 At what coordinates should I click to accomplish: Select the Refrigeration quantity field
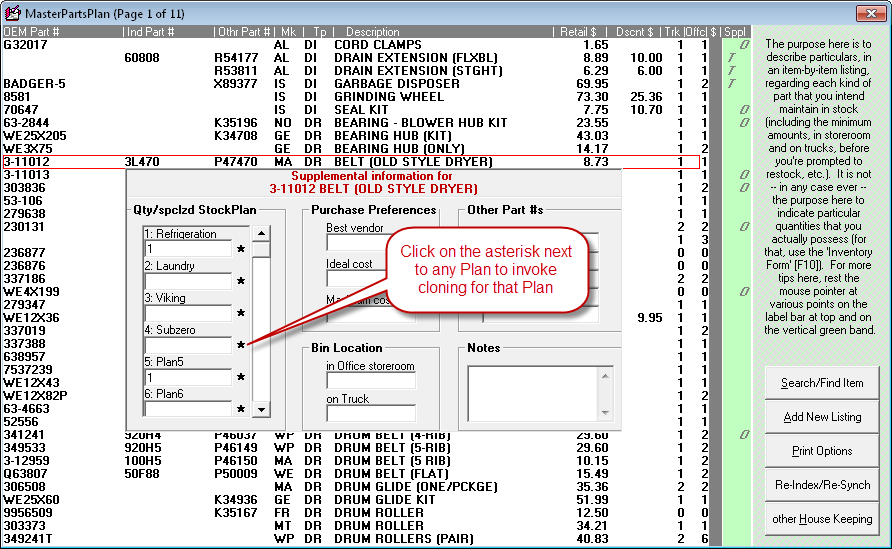click(x=188, y=249)
